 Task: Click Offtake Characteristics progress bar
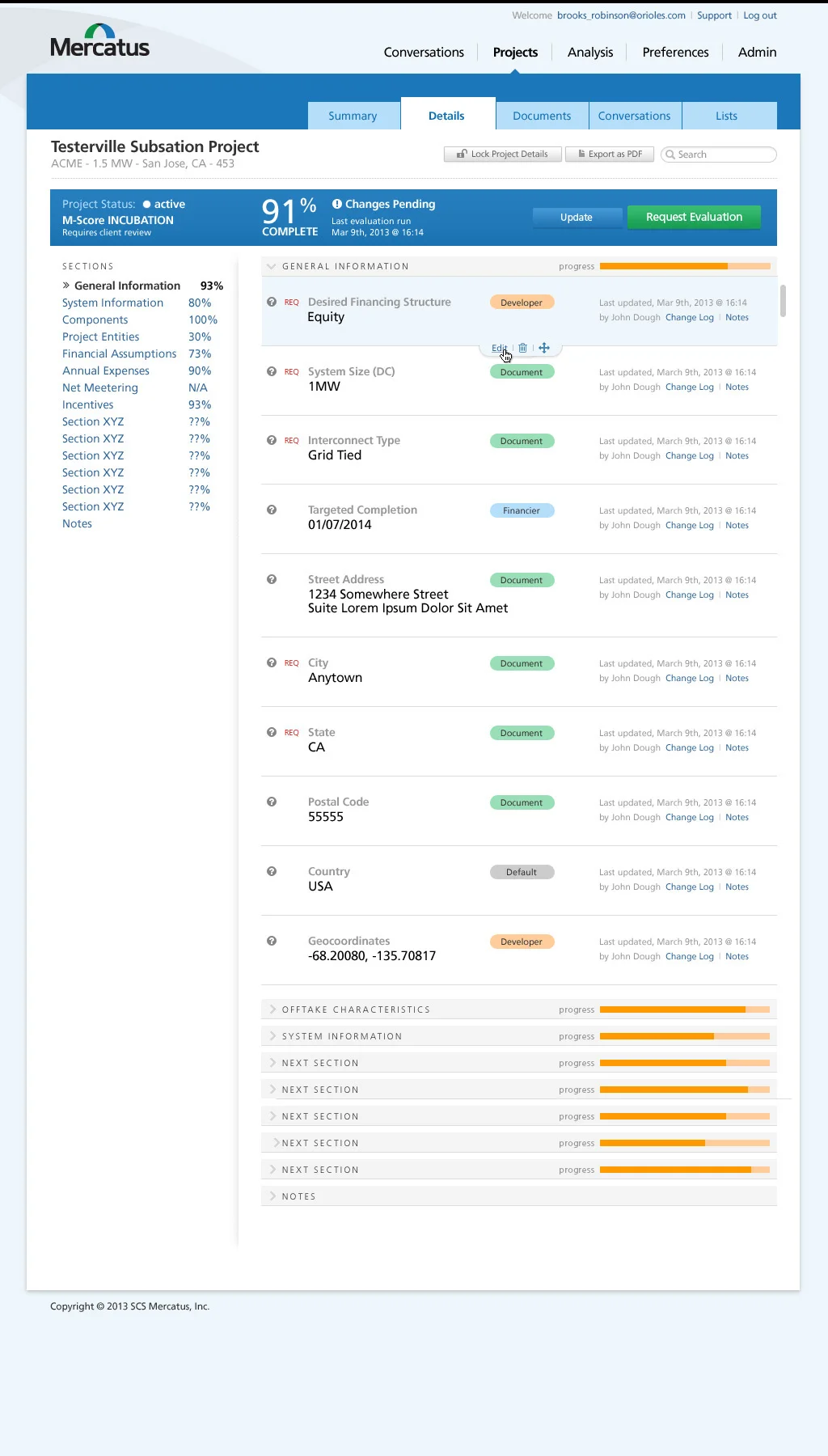[x=685, y=1009]
